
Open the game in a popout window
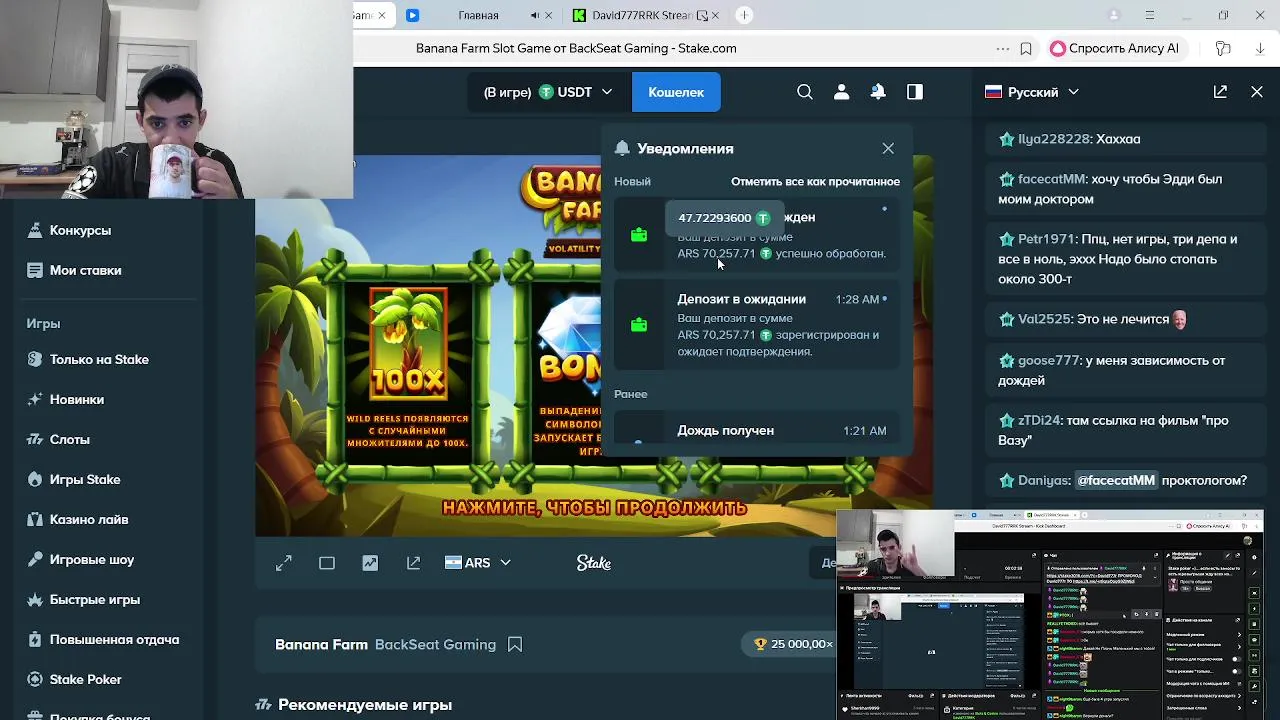click(413, 563)
